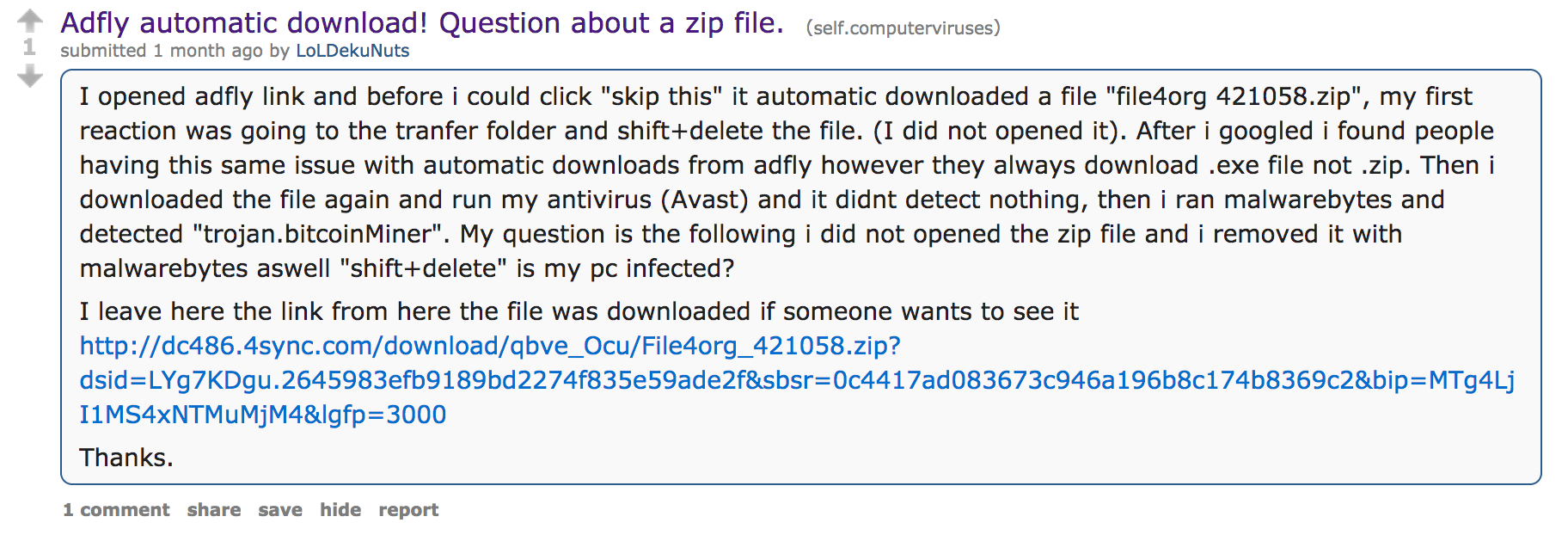Viewport: 1568px width, 535px height.
Task: Open the dc486.4sync.com download URL
Action: 490,346
